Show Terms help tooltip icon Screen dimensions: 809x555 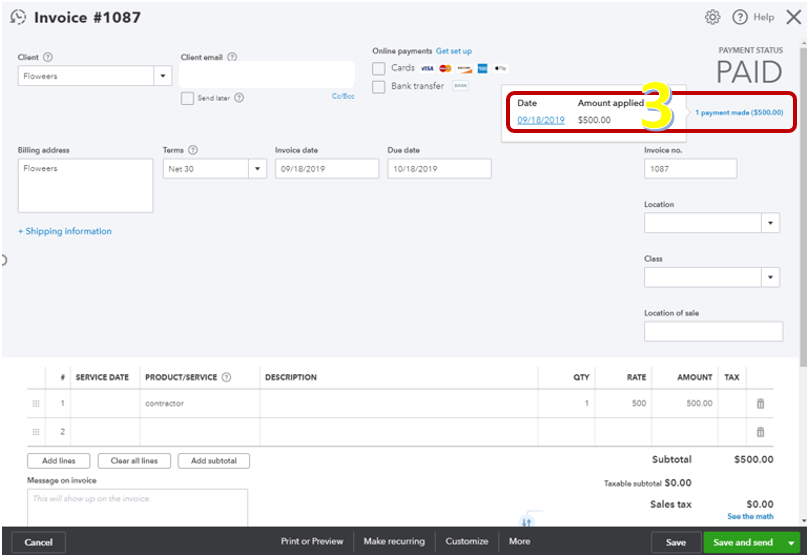pos(193,150)
